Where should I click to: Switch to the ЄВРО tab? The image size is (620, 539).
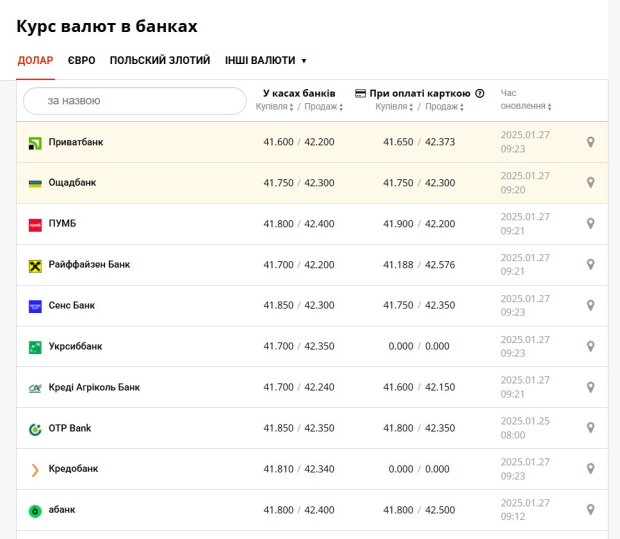pyautogui.click(x=81, y=60)
